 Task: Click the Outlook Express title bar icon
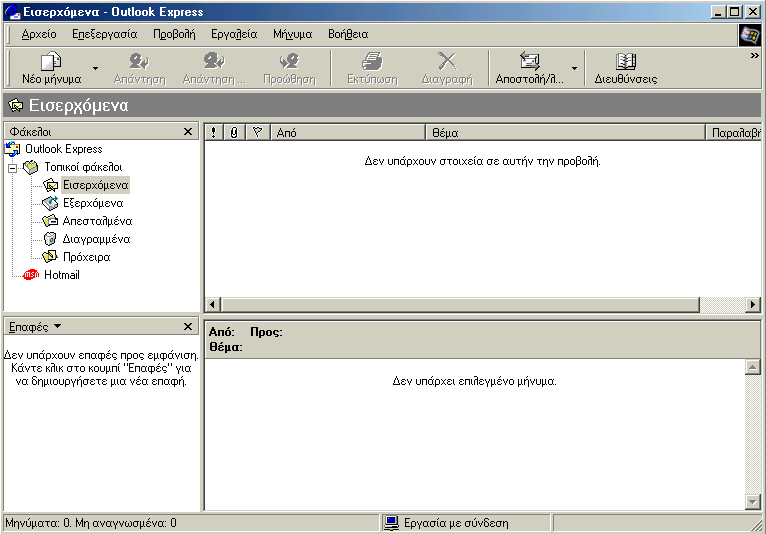coord(13,12)
